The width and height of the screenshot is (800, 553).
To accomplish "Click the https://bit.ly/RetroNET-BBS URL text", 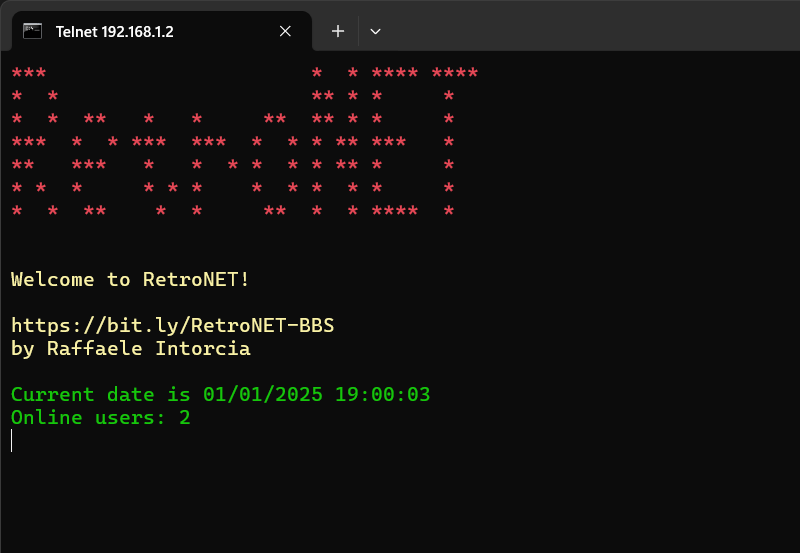I will (172, 325).
